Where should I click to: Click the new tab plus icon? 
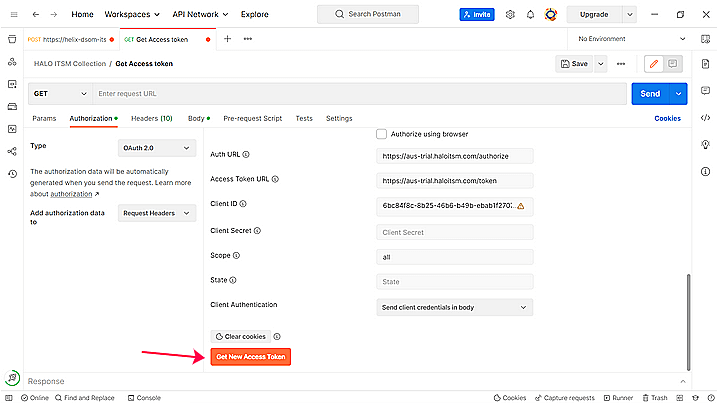[227, 38]
